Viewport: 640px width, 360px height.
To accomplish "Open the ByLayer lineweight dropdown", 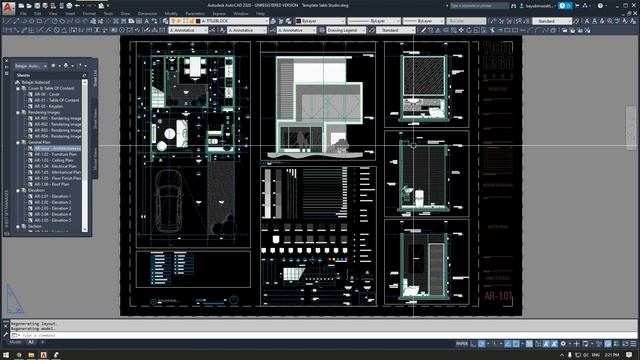I will [x=424, y=21].
